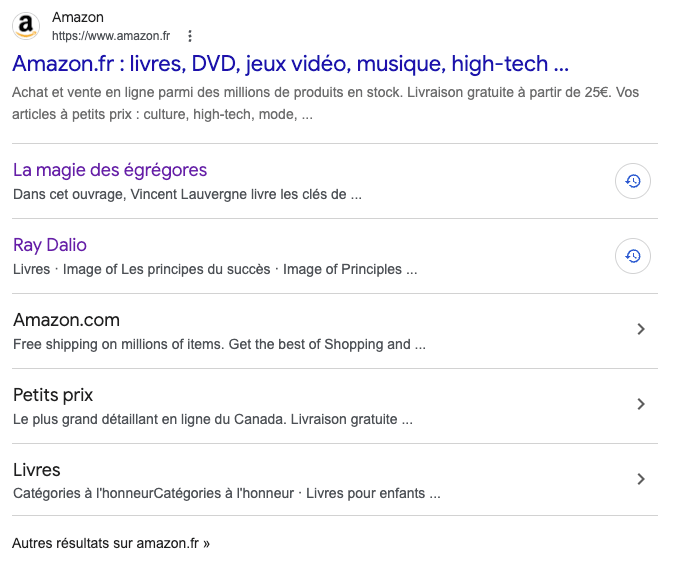Open the three-dot menu beside amazon.fr URL
Viewport: 679px width, 567px height.
pyautogui.click(x=190, y=36)
